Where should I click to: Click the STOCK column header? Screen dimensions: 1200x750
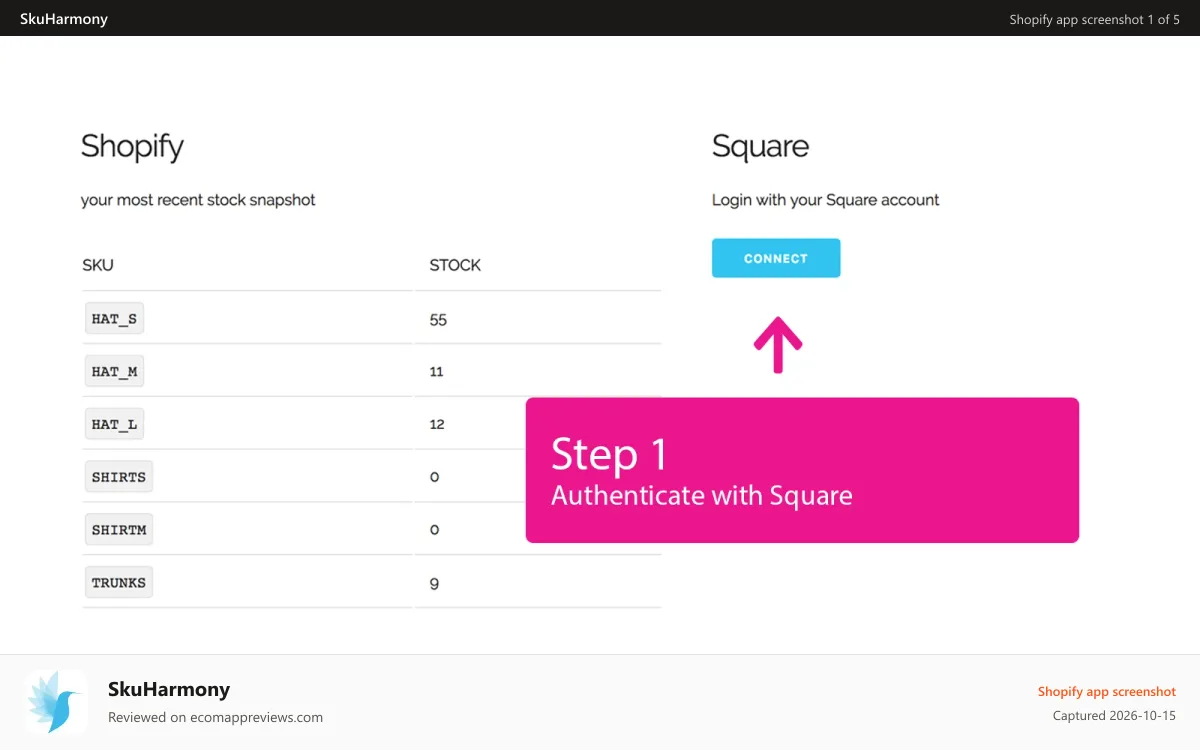(455, 265)
